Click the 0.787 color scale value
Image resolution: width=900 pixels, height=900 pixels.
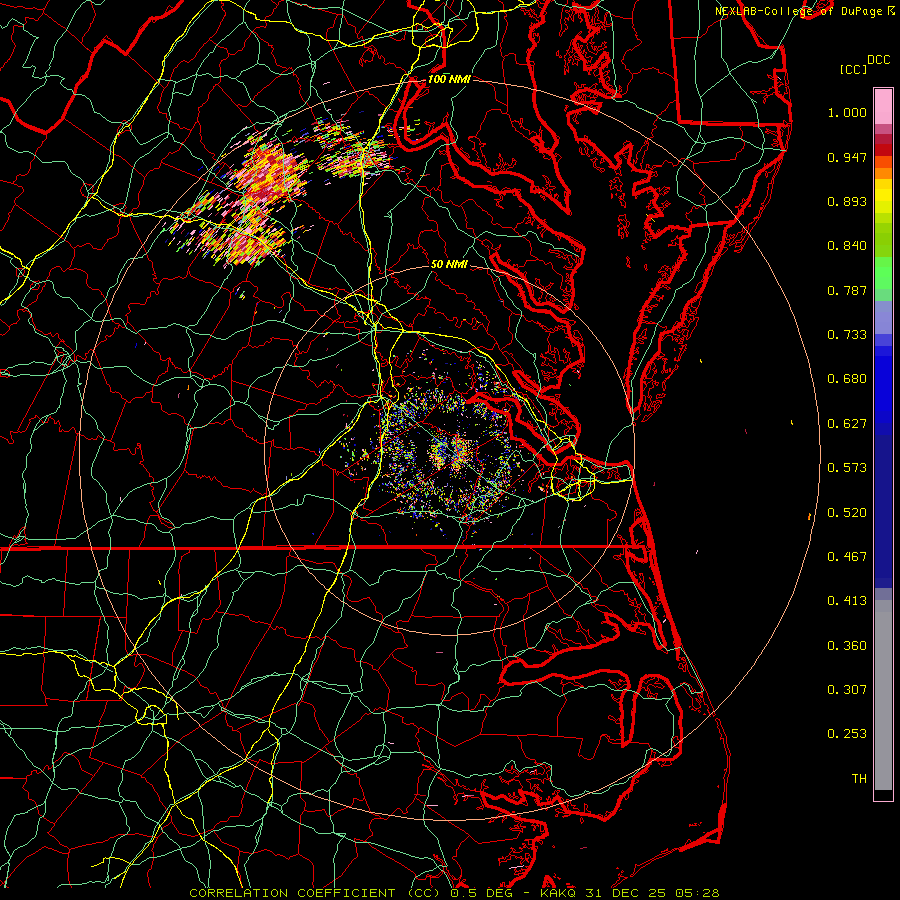click(x=847, y=290)
